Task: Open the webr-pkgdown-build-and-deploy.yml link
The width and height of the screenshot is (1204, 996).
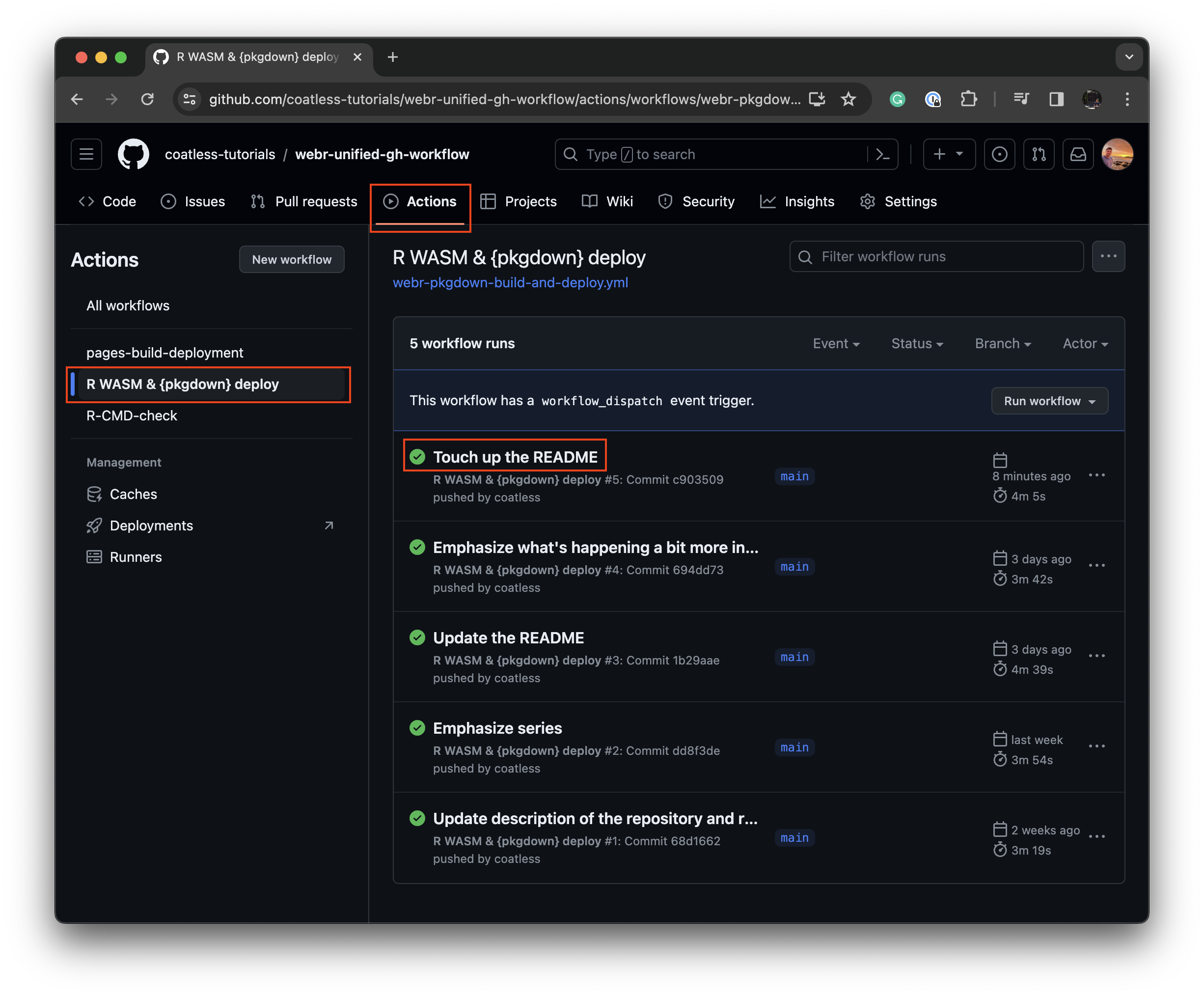Action: (x=510, y=283)
